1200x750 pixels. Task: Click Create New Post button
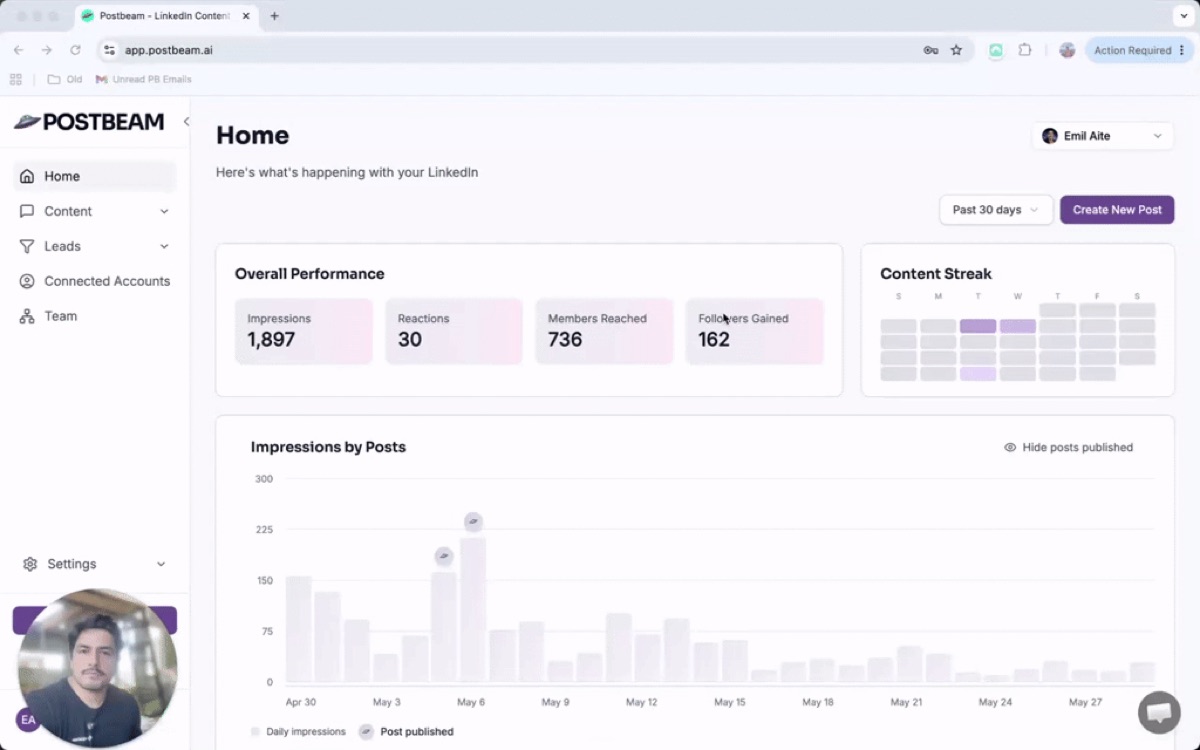click(x=1117, y=210)
